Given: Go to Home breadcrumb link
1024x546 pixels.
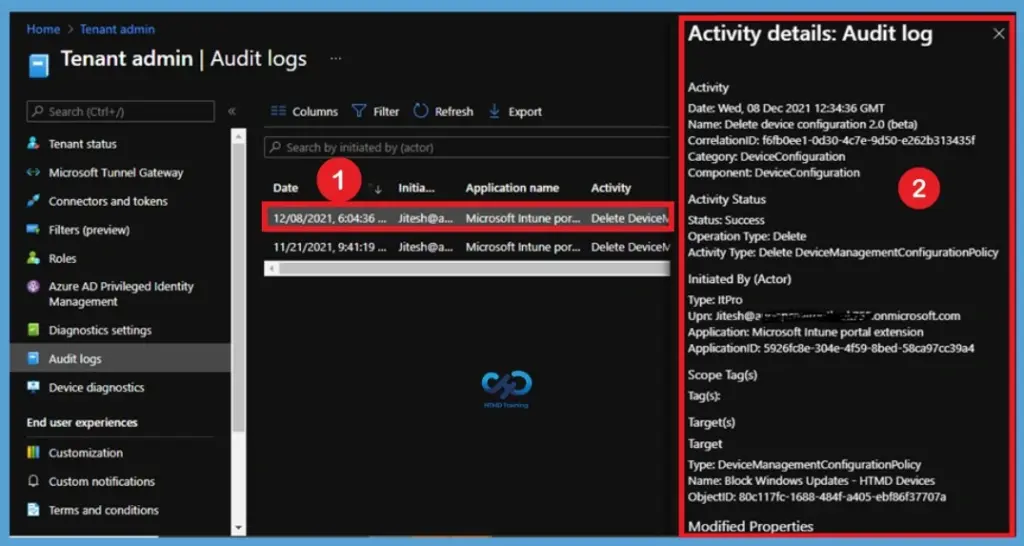Looking at the screenshot, I should [43, 29].
